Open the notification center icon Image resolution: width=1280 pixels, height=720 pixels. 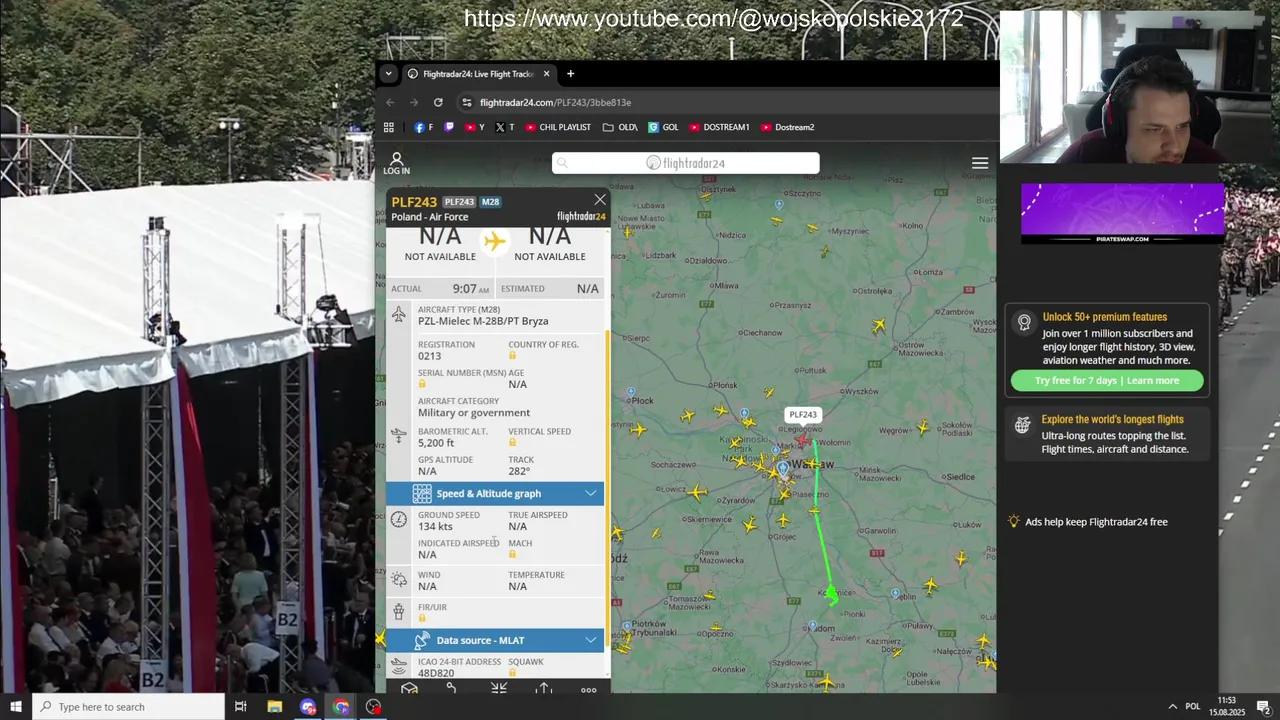(x=1263, y=707)
